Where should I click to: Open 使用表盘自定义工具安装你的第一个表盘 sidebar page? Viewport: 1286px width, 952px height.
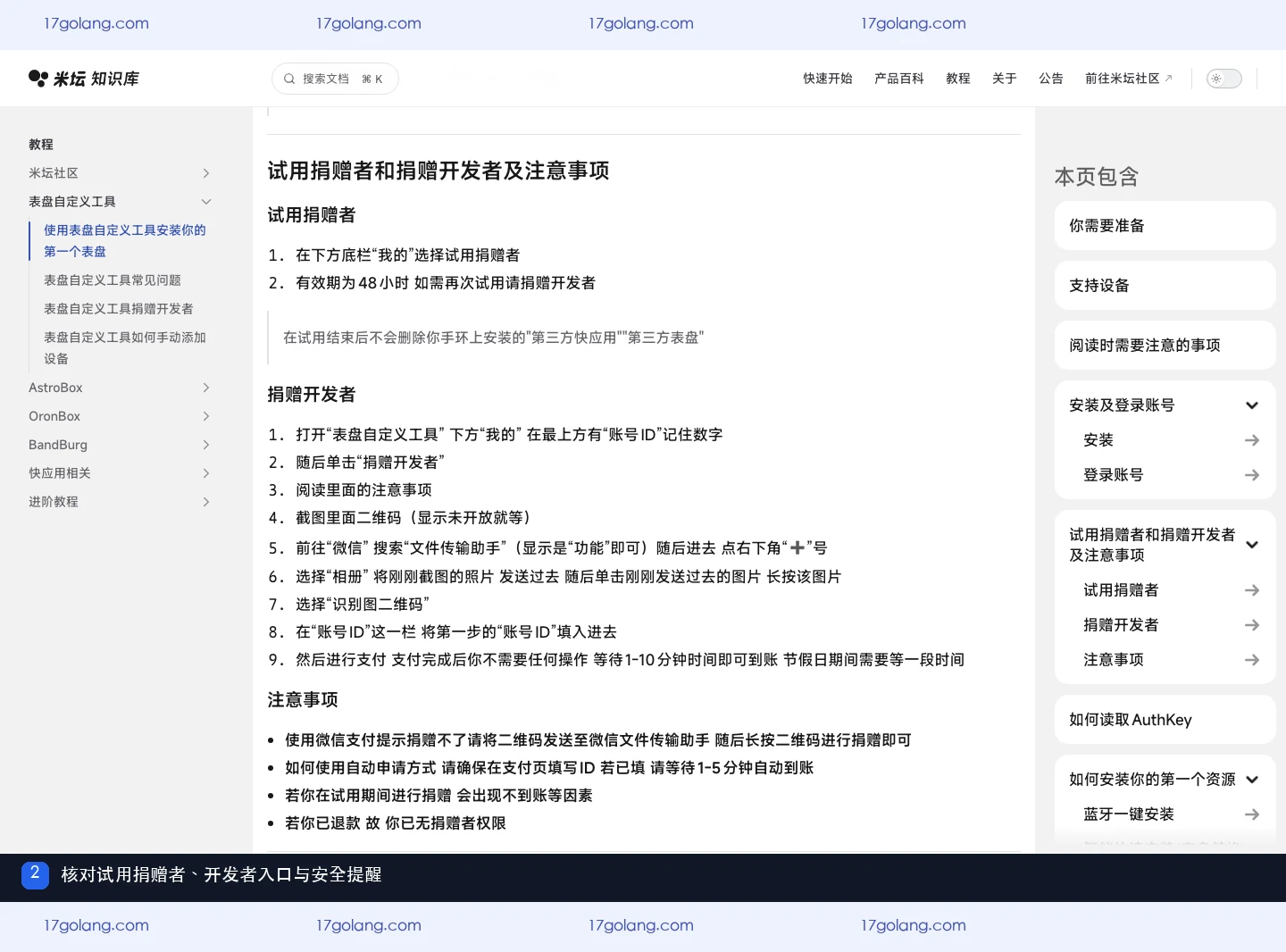(125, 241)
